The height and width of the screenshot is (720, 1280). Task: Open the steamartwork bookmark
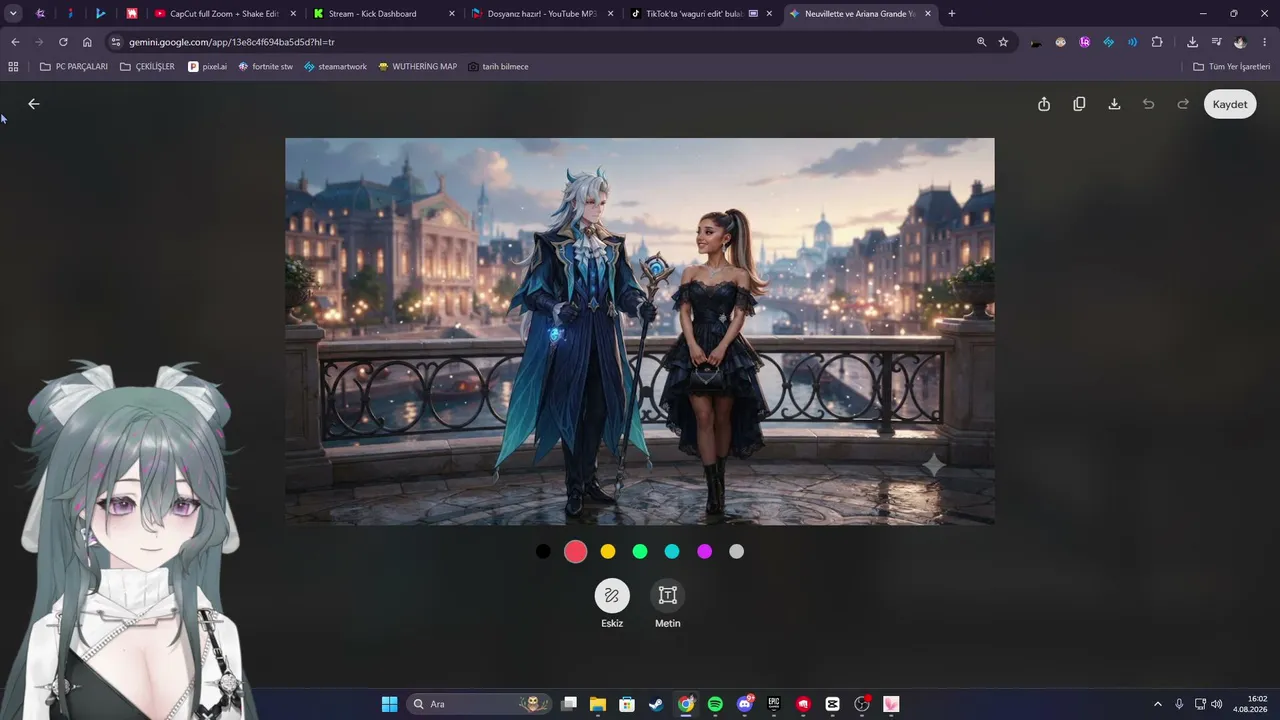[x=335, y=67]
